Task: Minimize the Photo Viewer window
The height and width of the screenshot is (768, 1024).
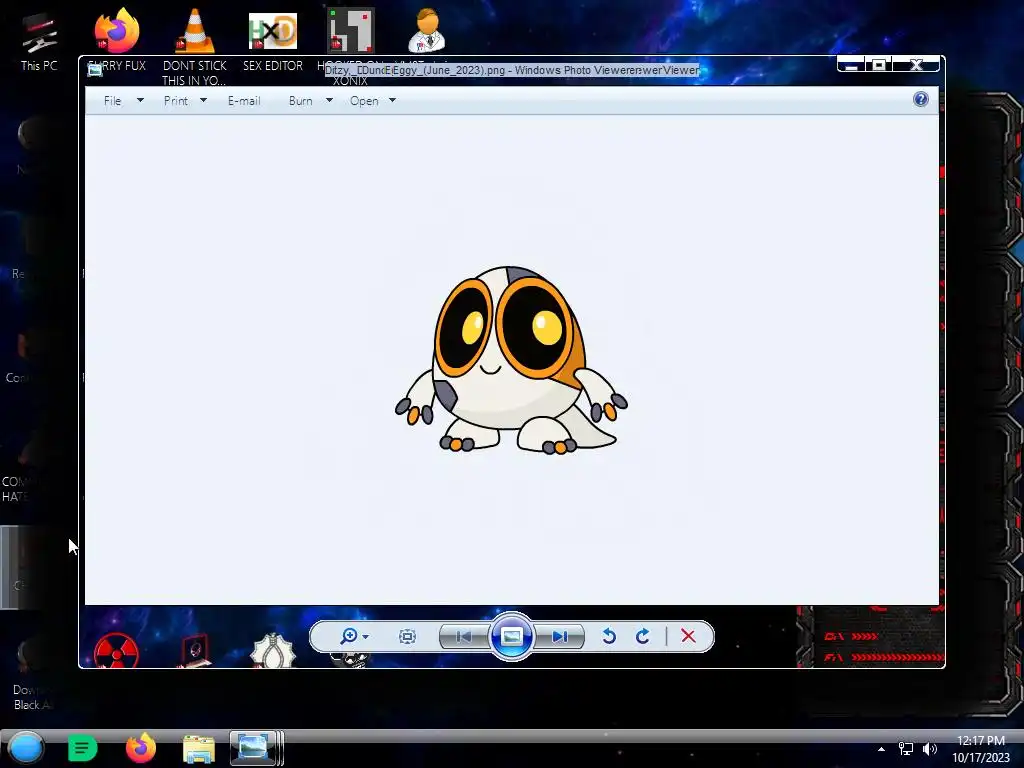Action: 851,65
